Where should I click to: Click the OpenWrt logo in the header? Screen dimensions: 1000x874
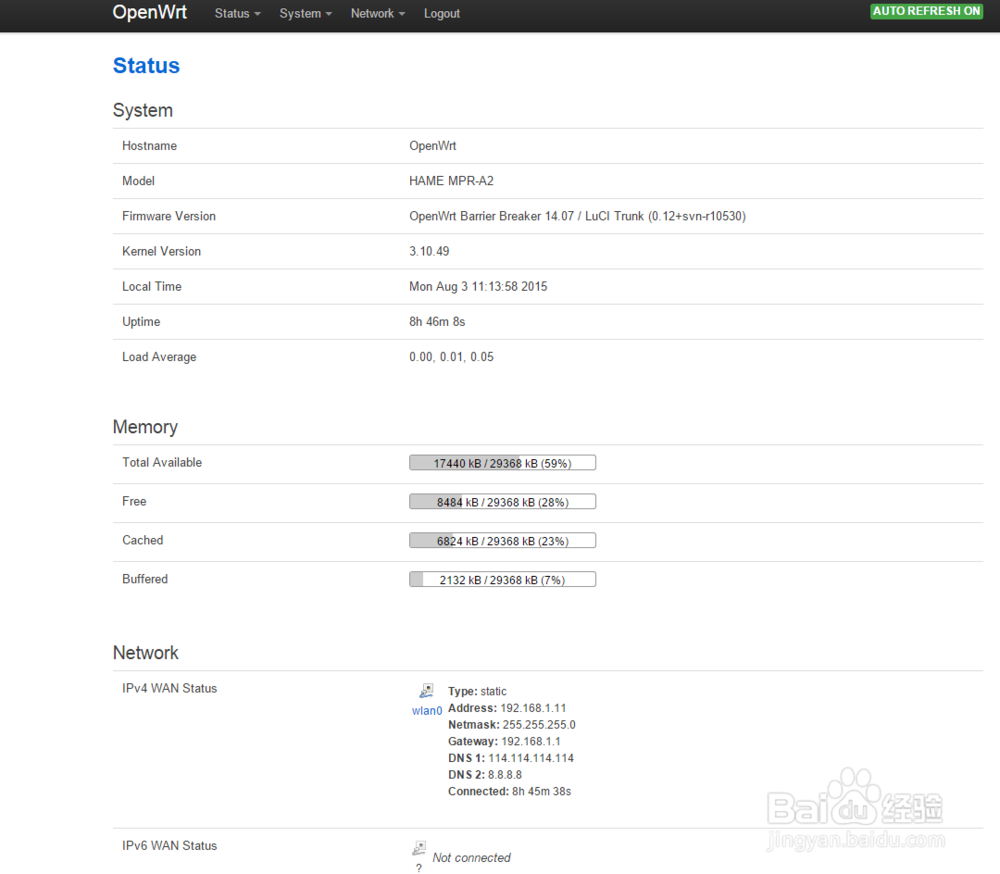click(149, 13)
